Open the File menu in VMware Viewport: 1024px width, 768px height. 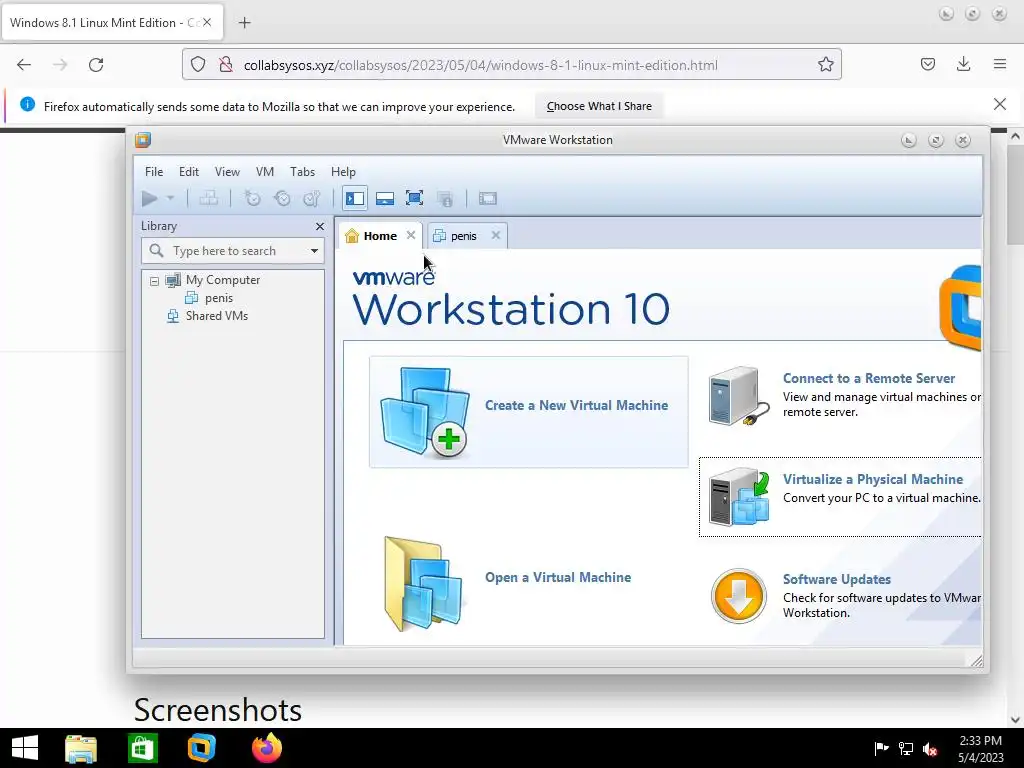(154, 172)
